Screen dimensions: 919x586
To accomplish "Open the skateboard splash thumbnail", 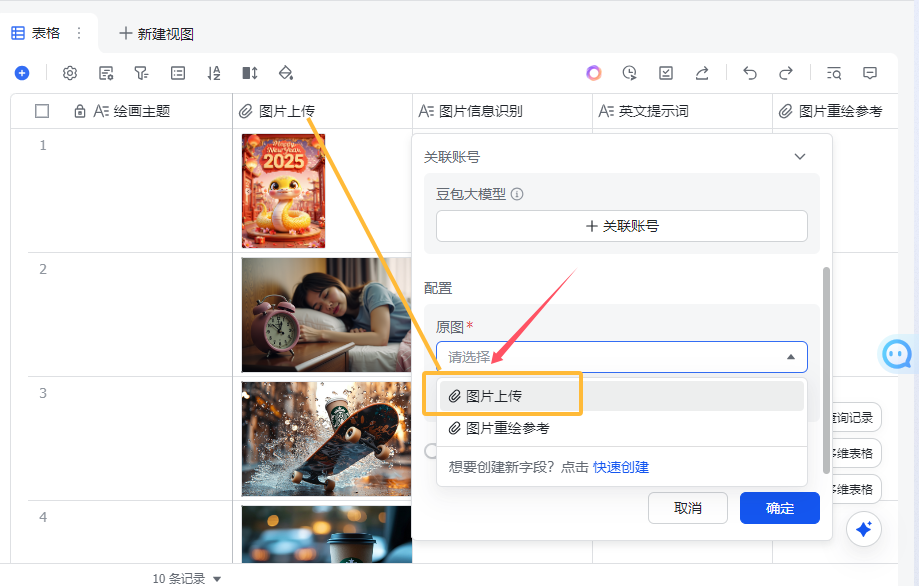I will click(x=326, y=439).
